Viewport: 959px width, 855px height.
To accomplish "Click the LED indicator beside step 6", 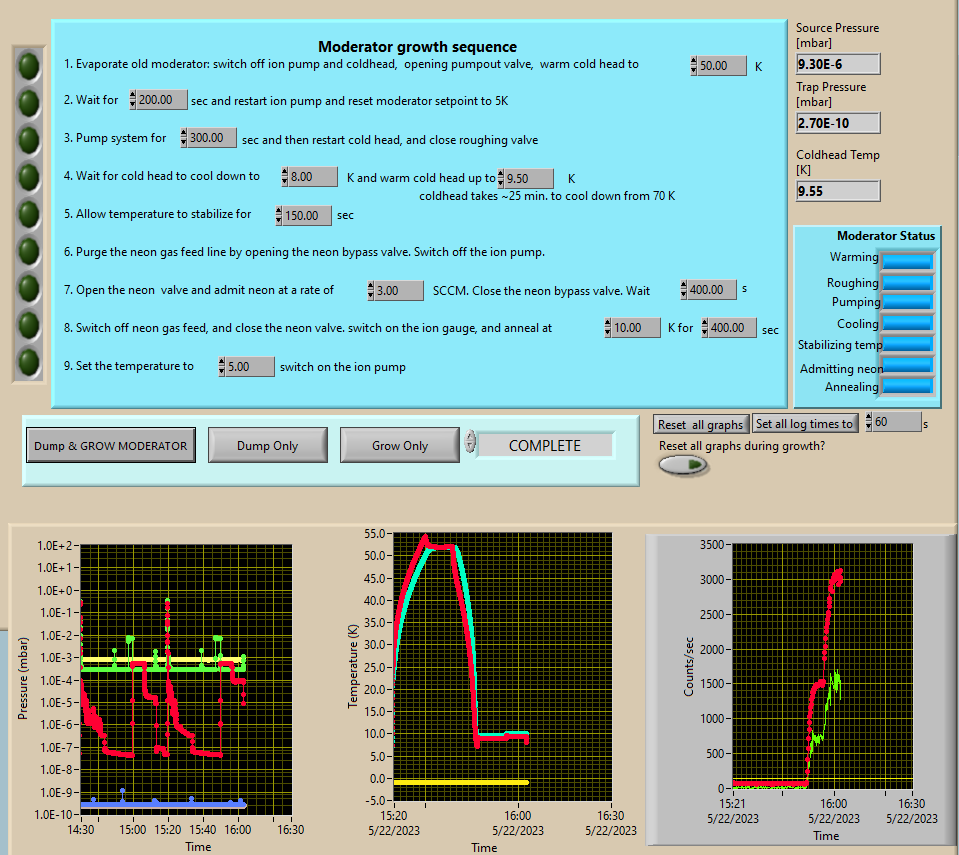I will tap(29, 250).
